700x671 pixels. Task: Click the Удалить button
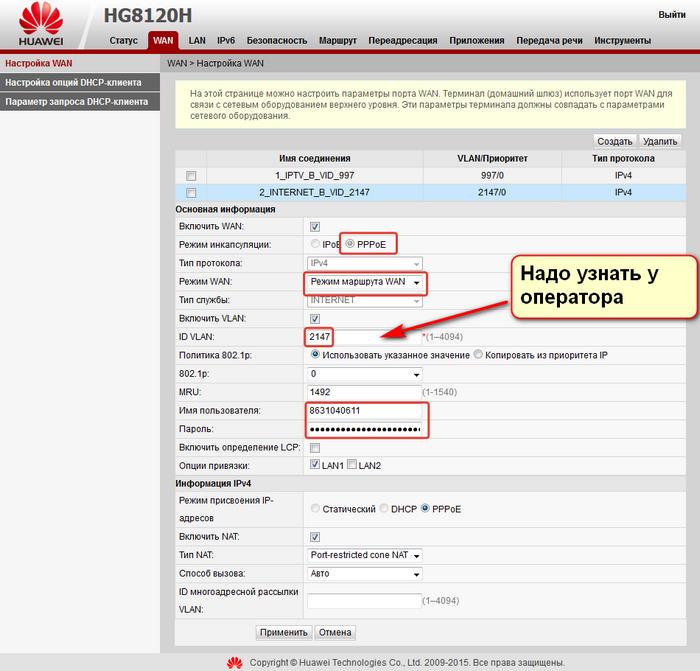pos(660,142)
